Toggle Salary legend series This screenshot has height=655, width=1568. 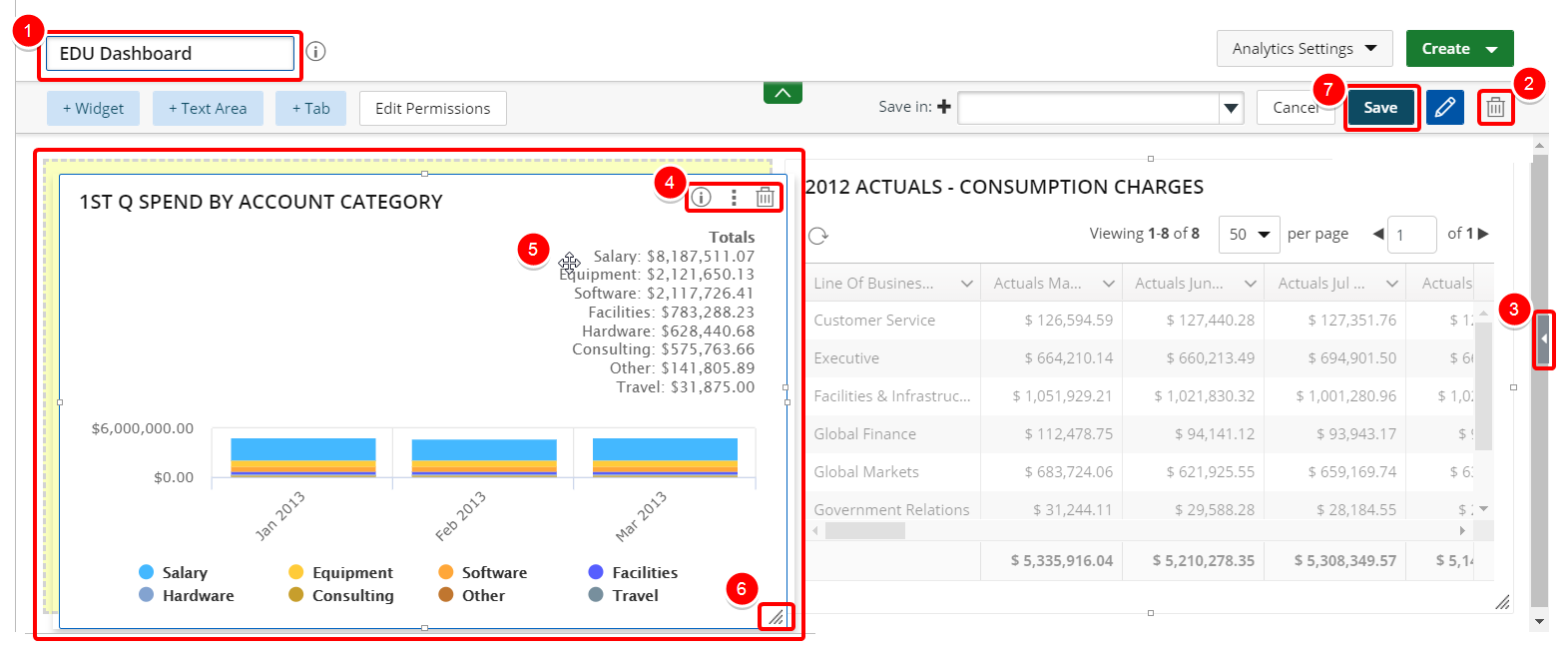tap(174, 572)
